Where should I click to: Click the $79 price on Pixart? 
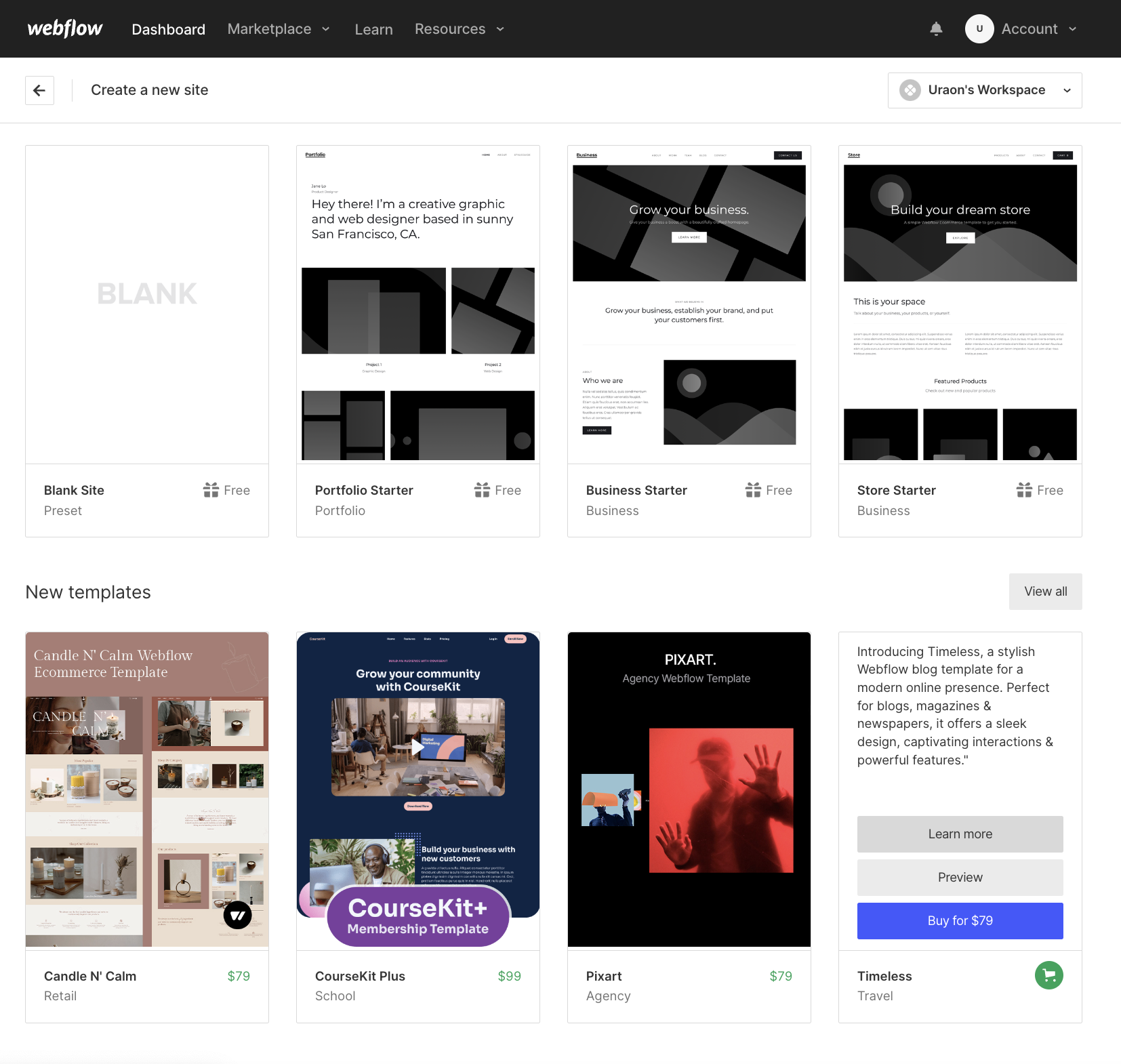point(781,976)
